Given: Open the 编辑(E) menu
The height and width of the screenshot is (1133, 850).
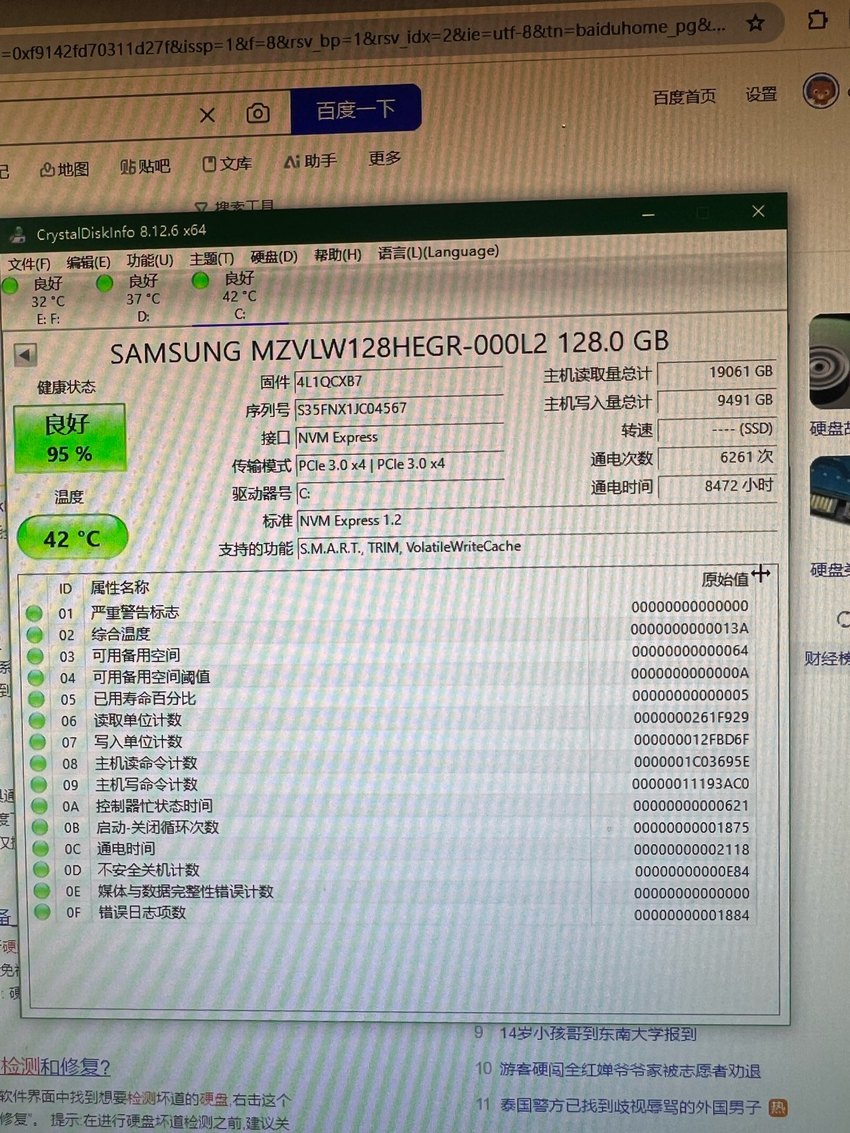Looking at the screenshot, I should 88,262.
